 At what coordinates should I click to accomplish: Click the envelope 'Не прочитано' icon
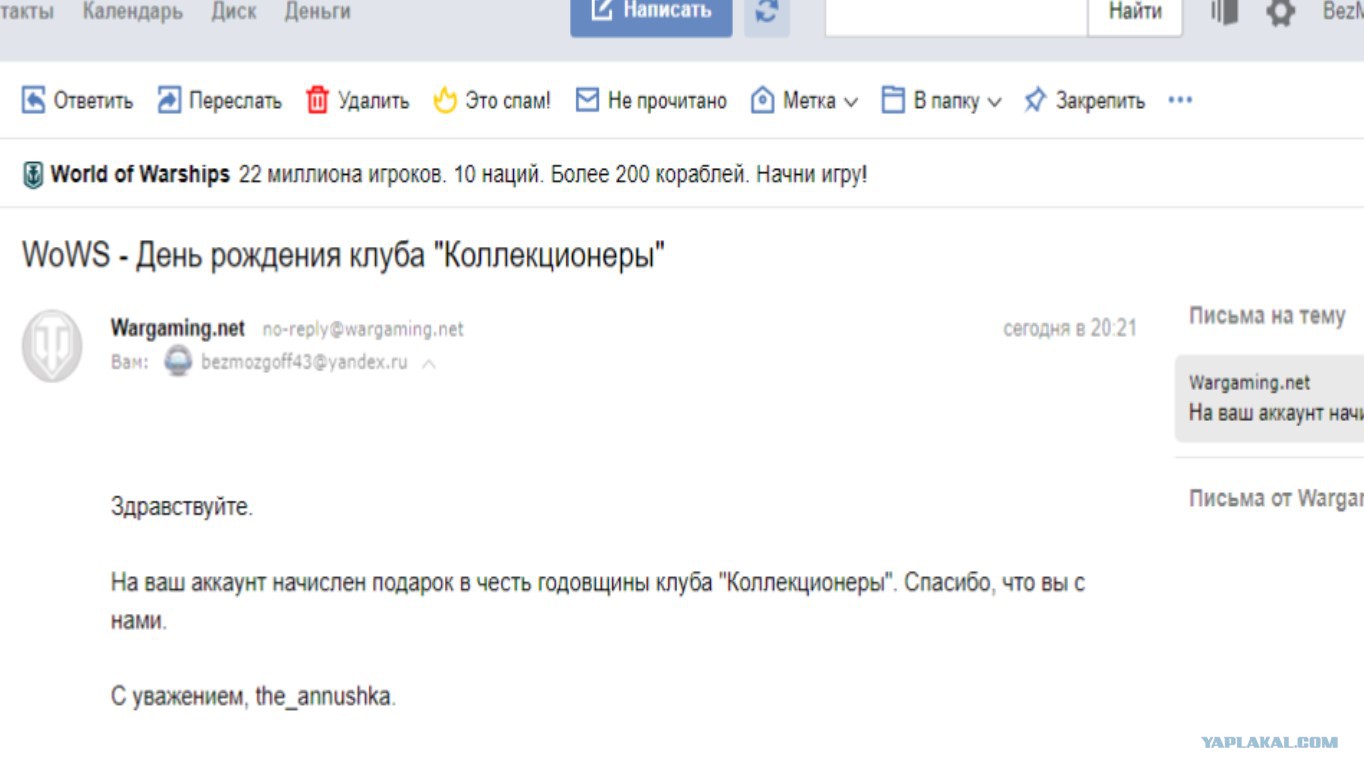587,100
